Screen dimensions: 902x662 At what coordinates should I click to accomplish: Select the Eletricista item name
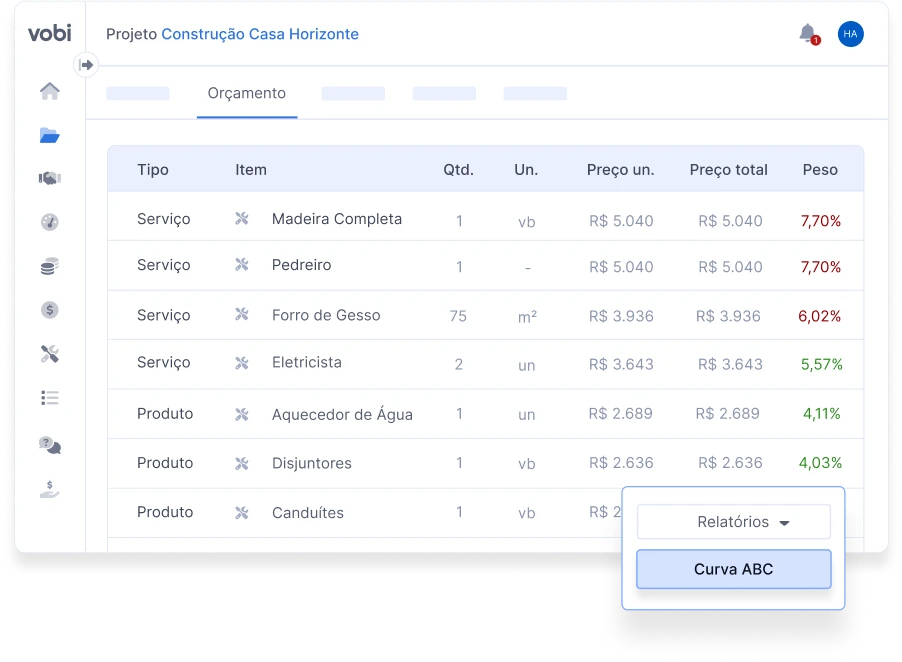click(307, 362)
